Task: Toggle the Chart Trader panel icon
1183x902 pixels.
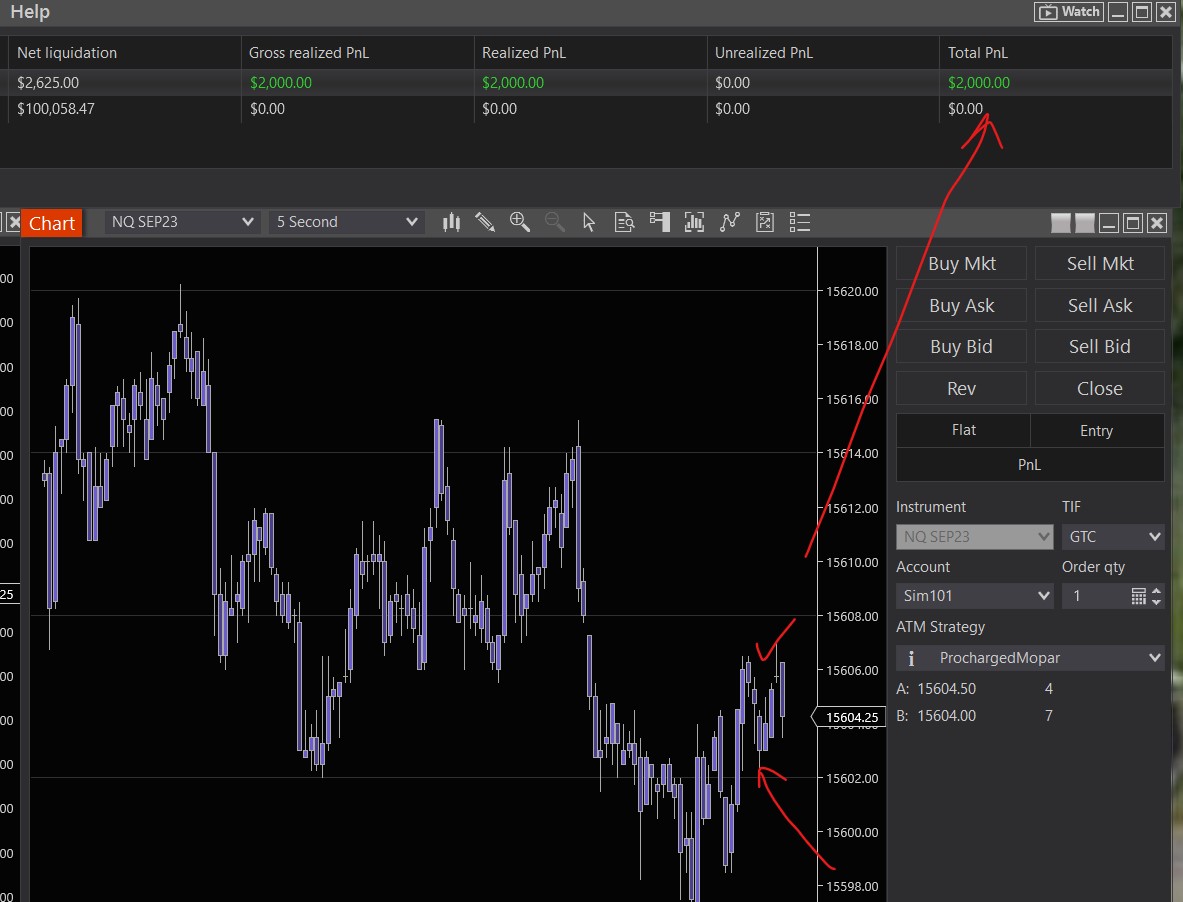Action: [659, 222]
